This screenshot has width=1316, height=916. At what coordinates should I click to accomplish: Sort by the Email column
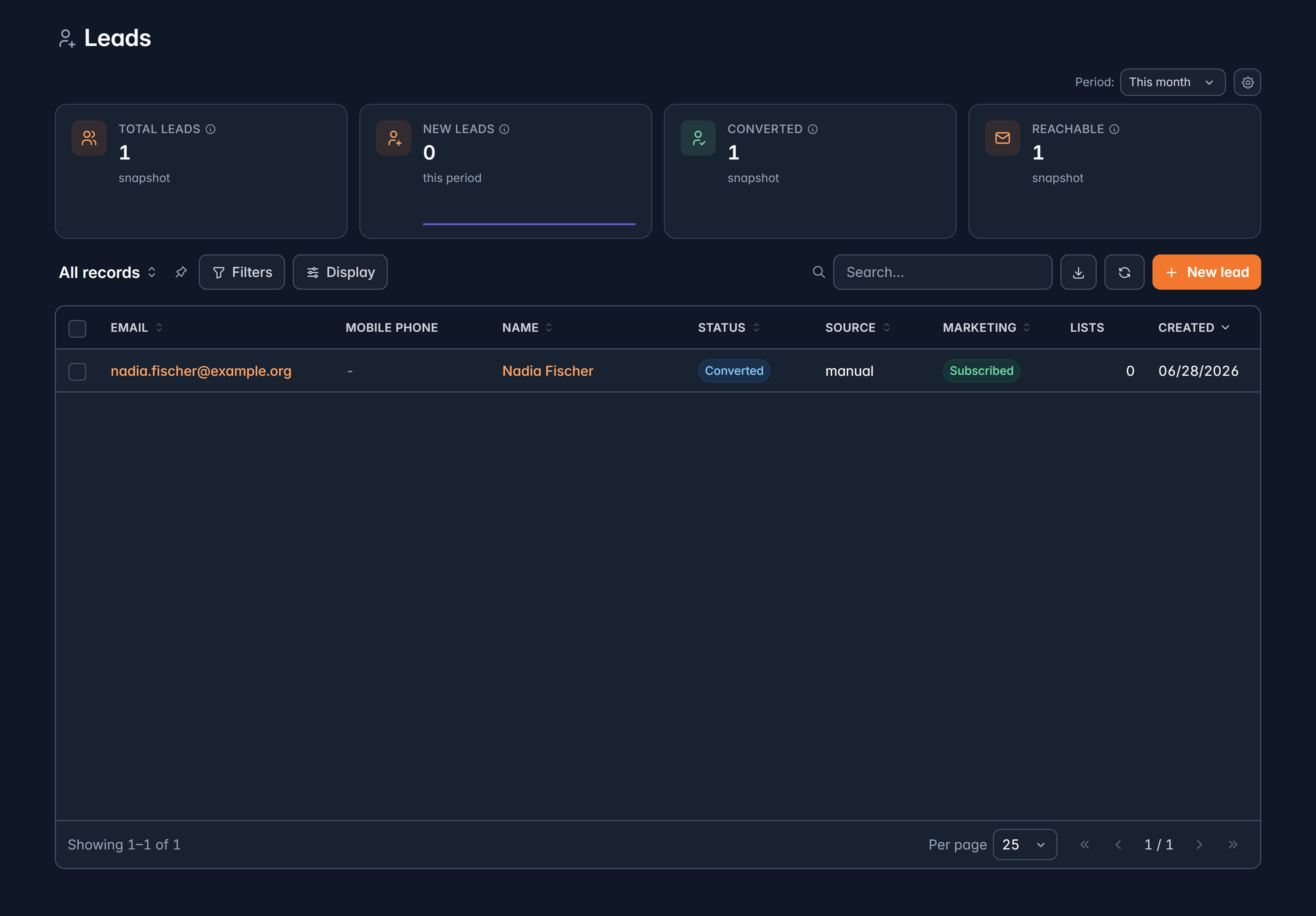(136, 328)
